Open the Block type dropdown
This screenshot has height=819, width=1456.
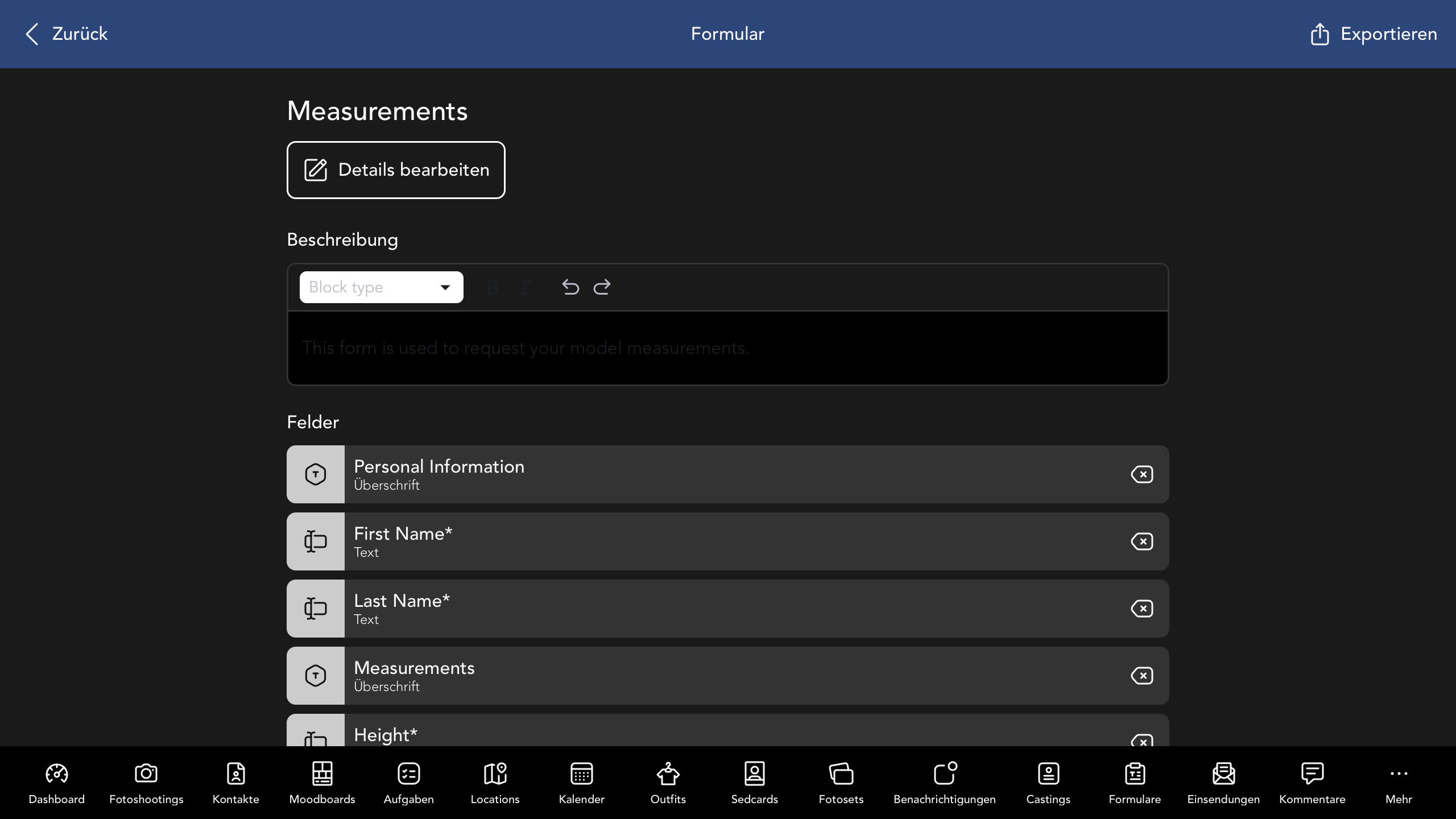[381, 287]
